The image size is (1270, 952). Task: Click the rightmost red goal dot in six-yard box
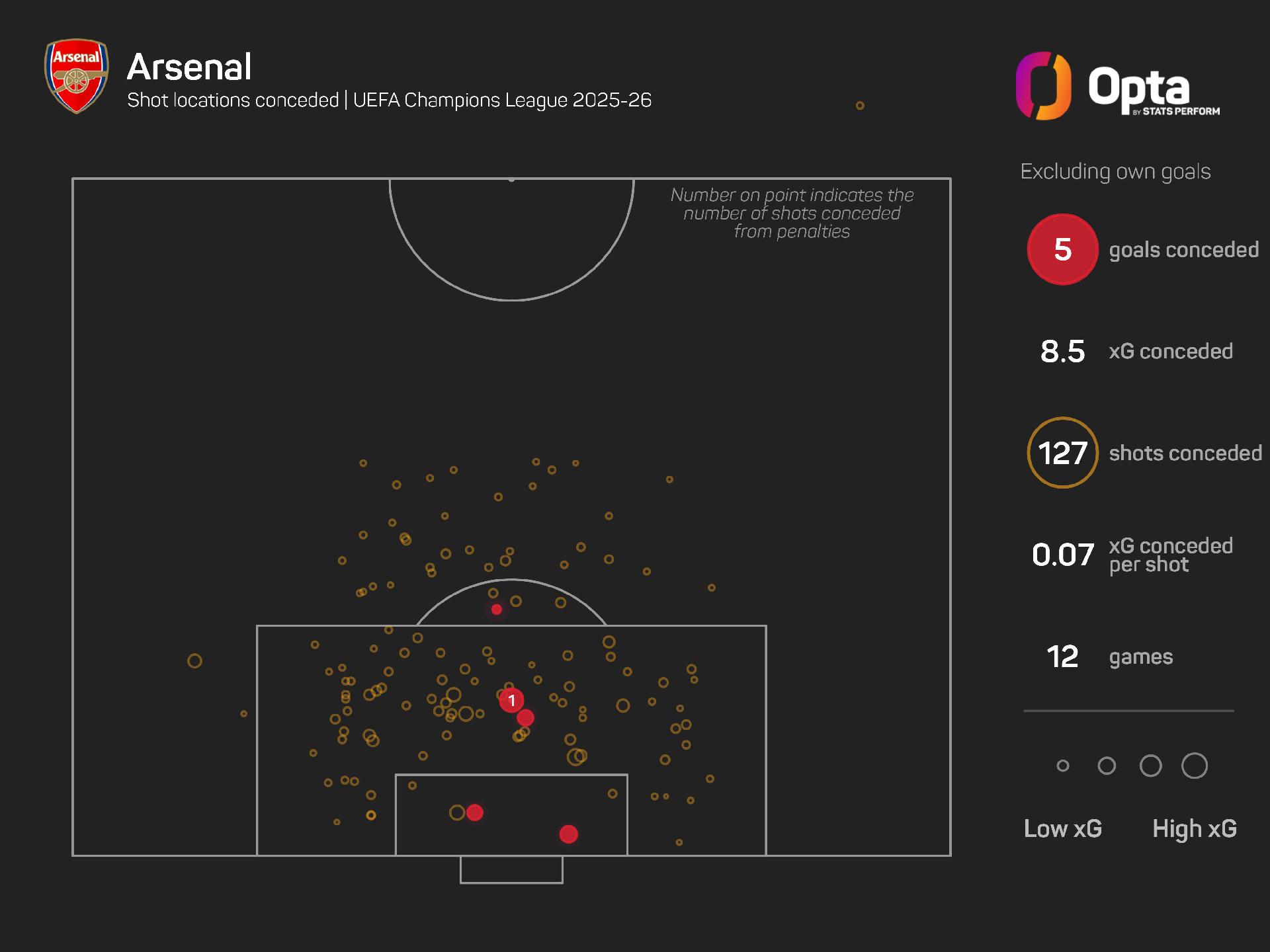[x=568, y=834]
